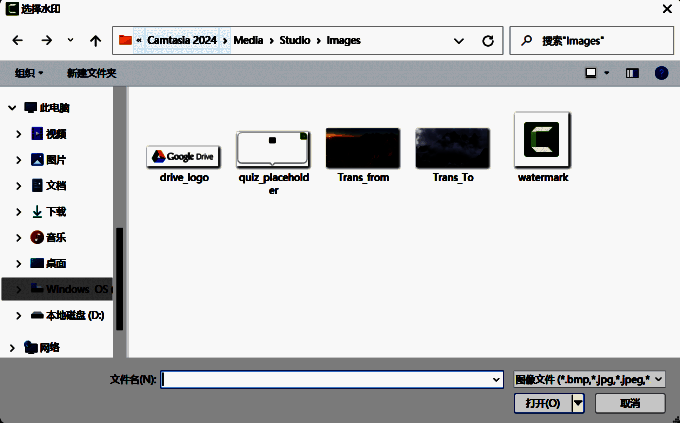Click the 打开 button

coord(543,403)
